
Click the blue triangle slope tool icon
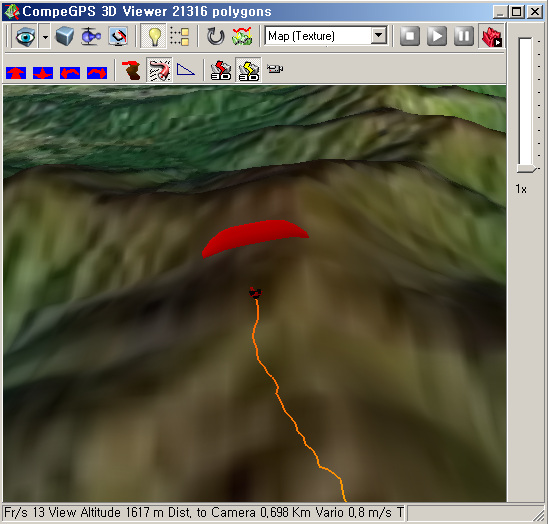pos(186,70)
